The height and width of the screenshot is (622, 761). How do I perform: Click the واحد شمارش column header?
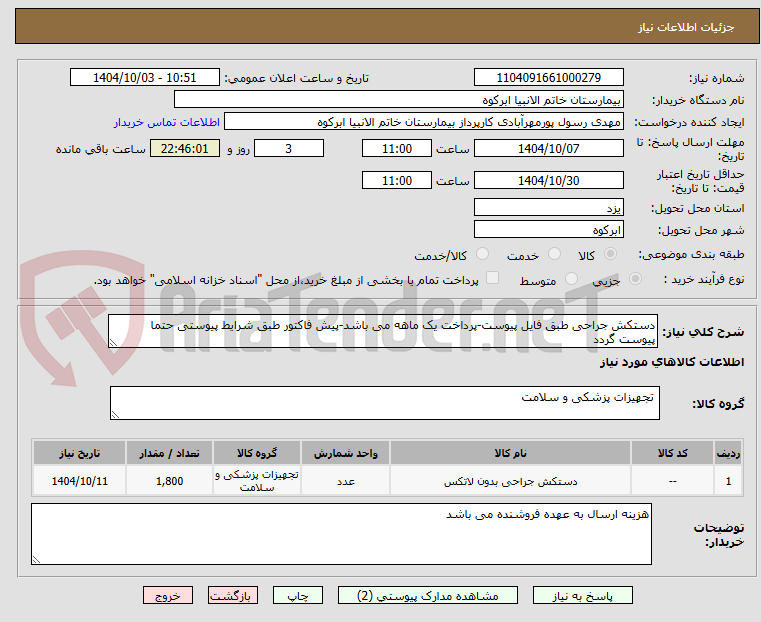click(x=346, y=453)
